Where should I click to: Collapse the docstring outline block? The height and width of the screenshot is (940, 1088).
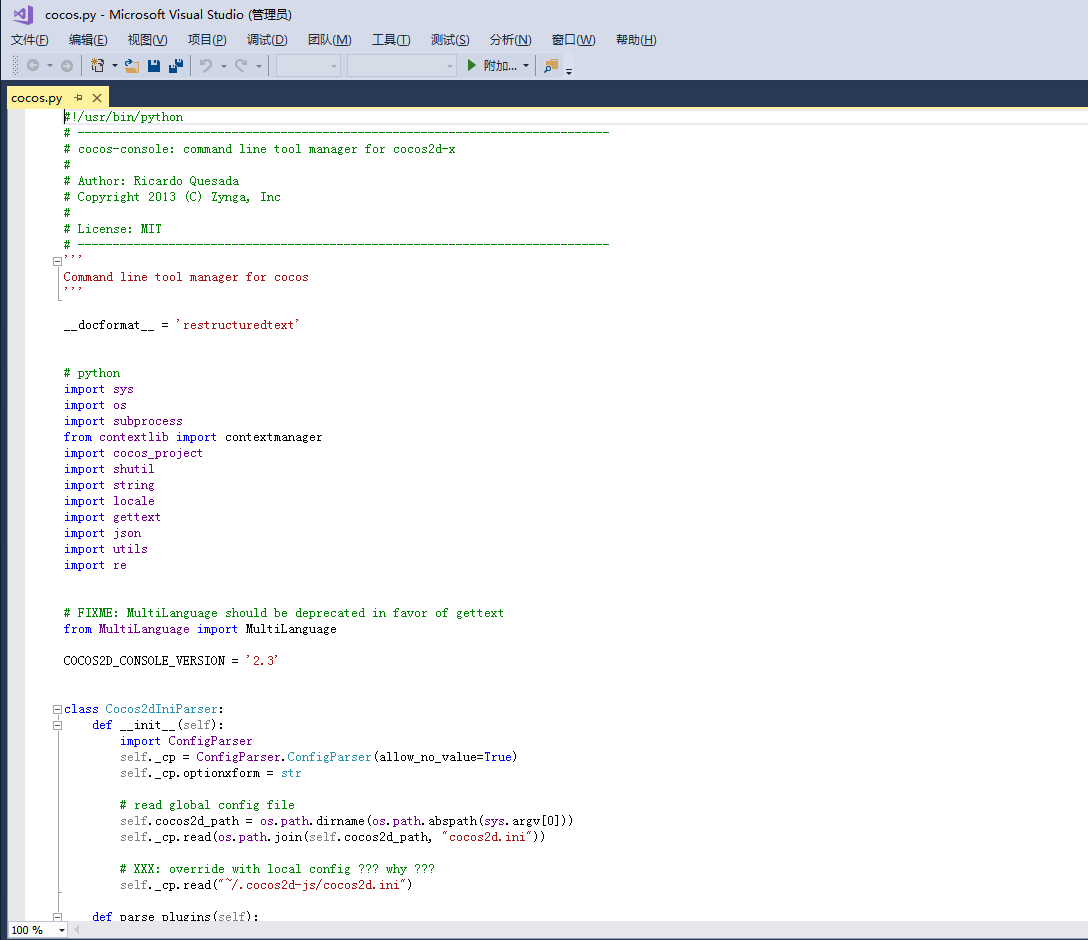coord(58,262)
